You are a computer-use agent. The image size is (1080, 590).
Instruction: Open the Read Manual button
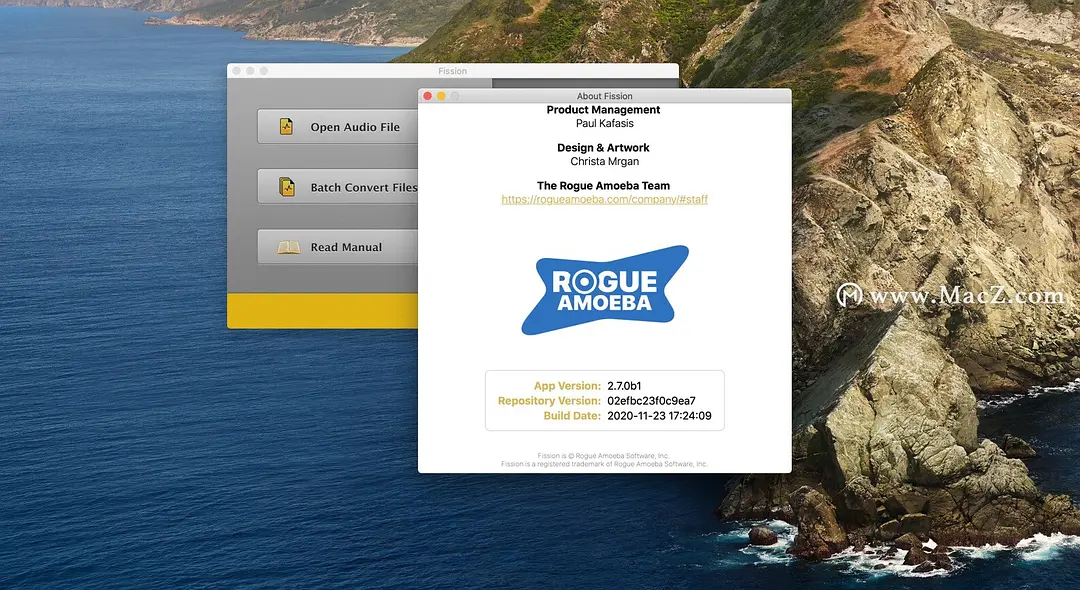click(x=338, y=247)
